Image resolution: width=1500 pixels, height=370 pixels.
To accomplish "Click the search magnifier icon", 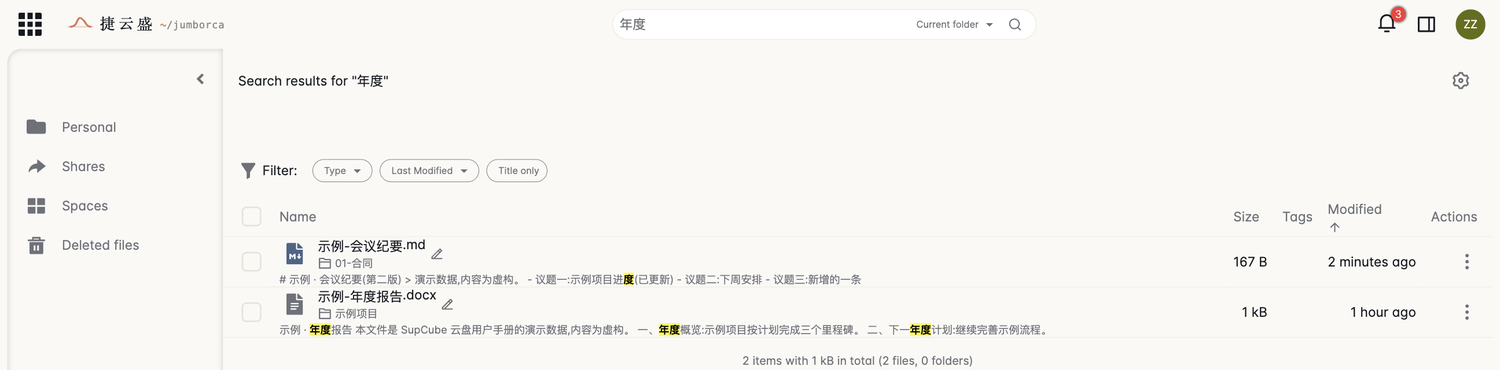I will (x=1015, y=25).
